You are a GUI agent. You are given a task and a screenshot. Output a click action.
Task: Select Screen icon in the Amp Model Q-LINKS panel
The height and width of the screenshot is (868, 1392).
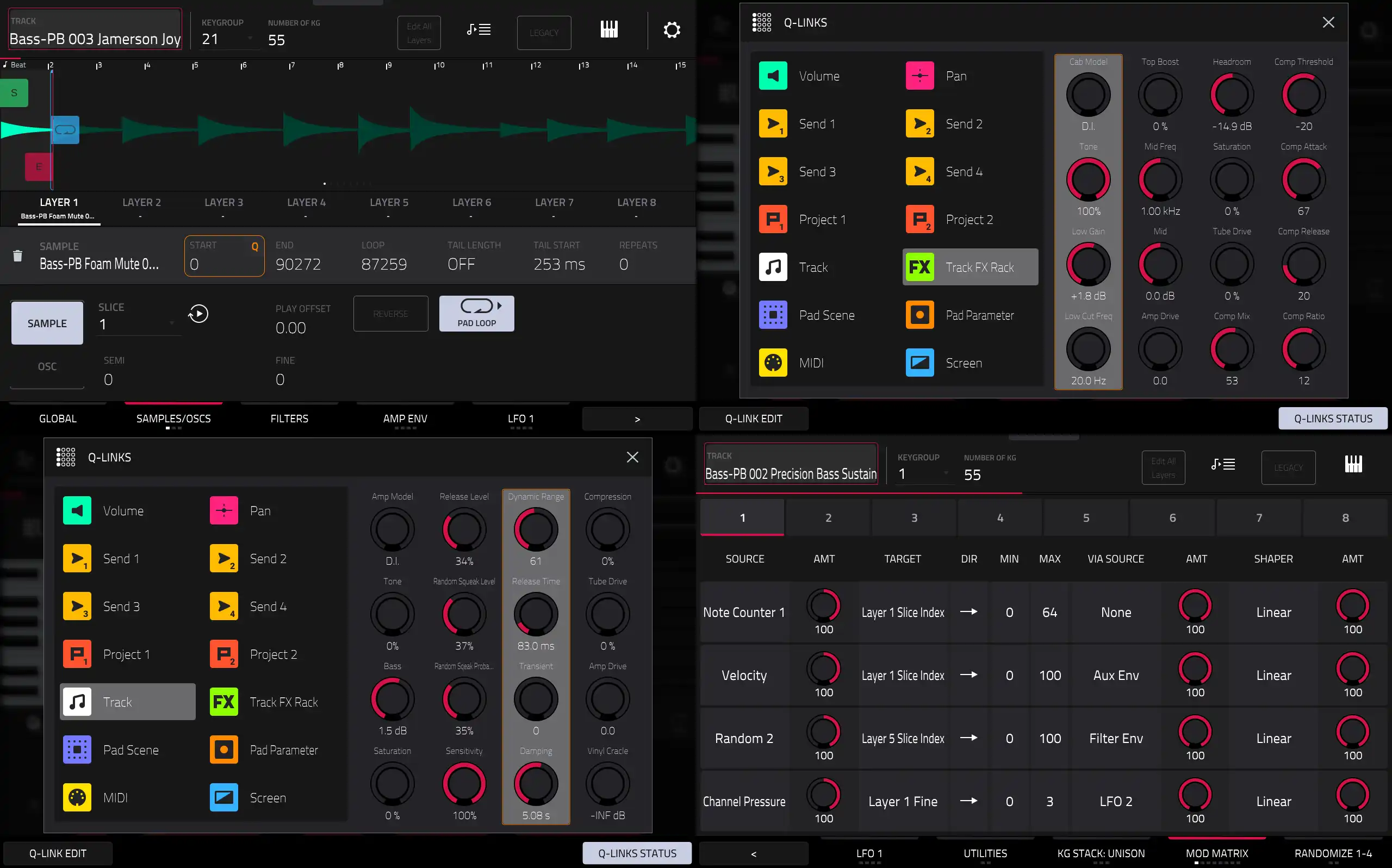point(224,797)
